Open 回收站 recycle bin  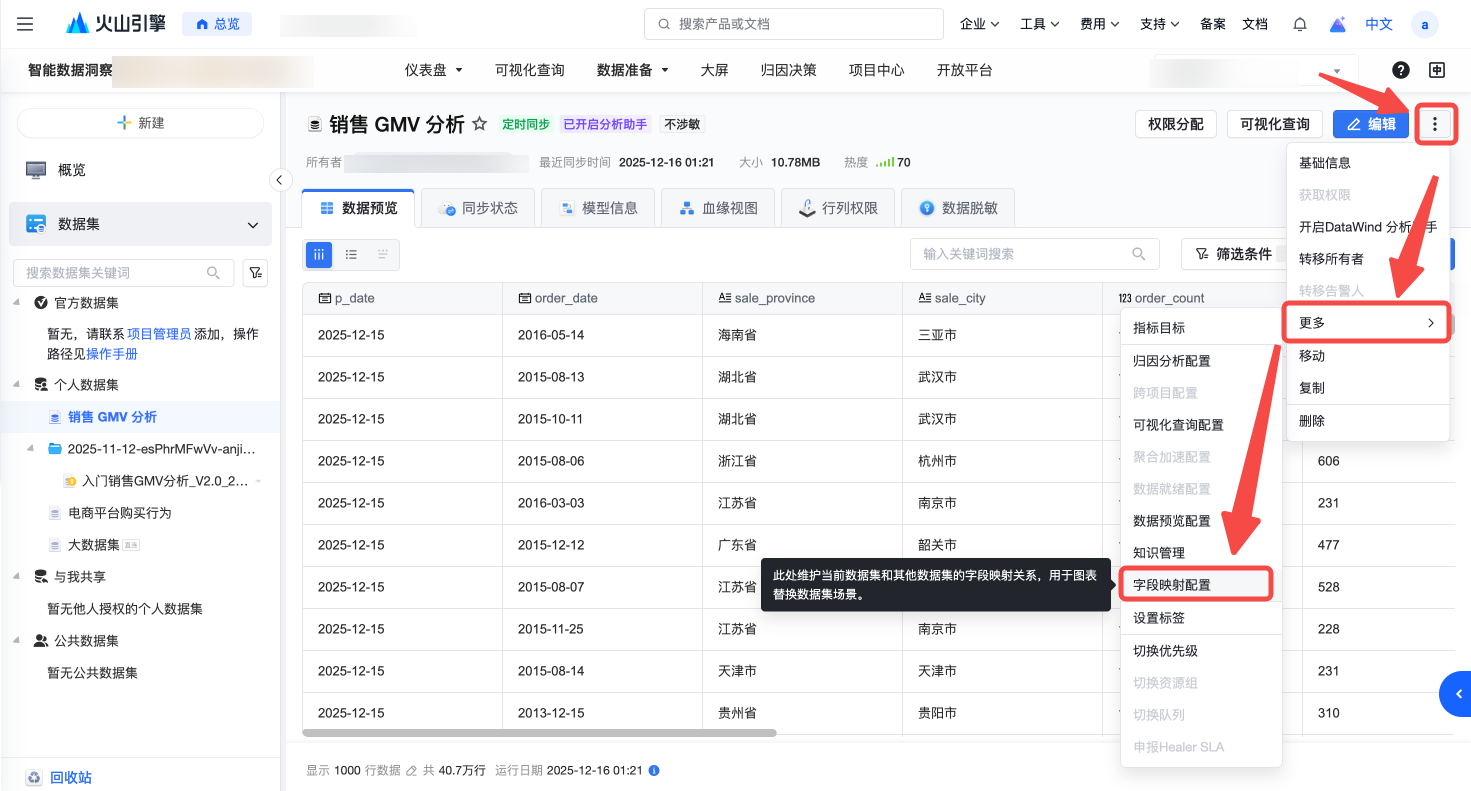(71, 777)
